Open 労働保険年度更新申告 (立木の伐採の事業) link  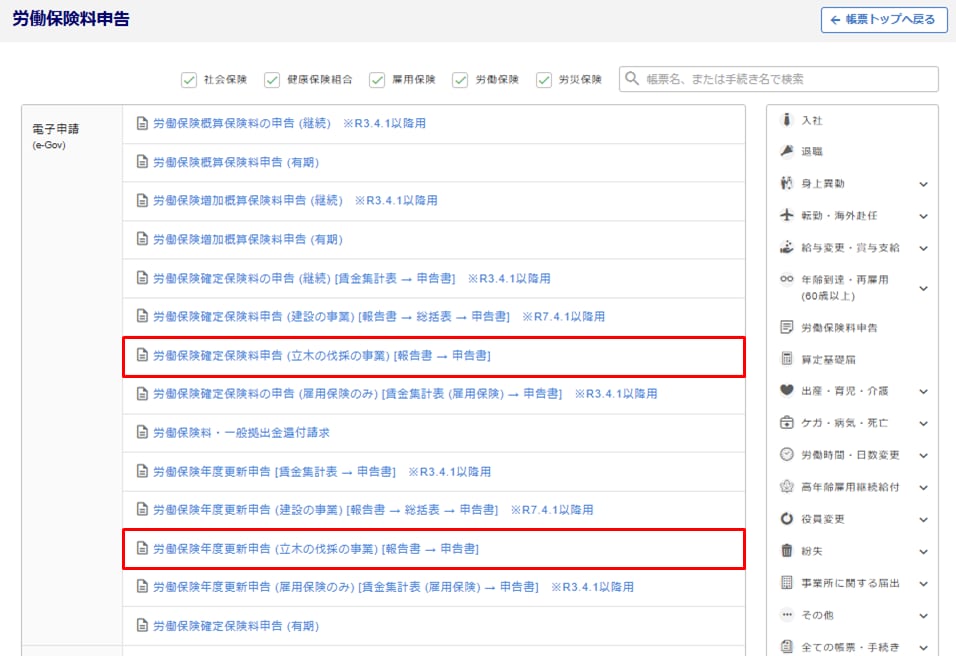tap(315, 549)
